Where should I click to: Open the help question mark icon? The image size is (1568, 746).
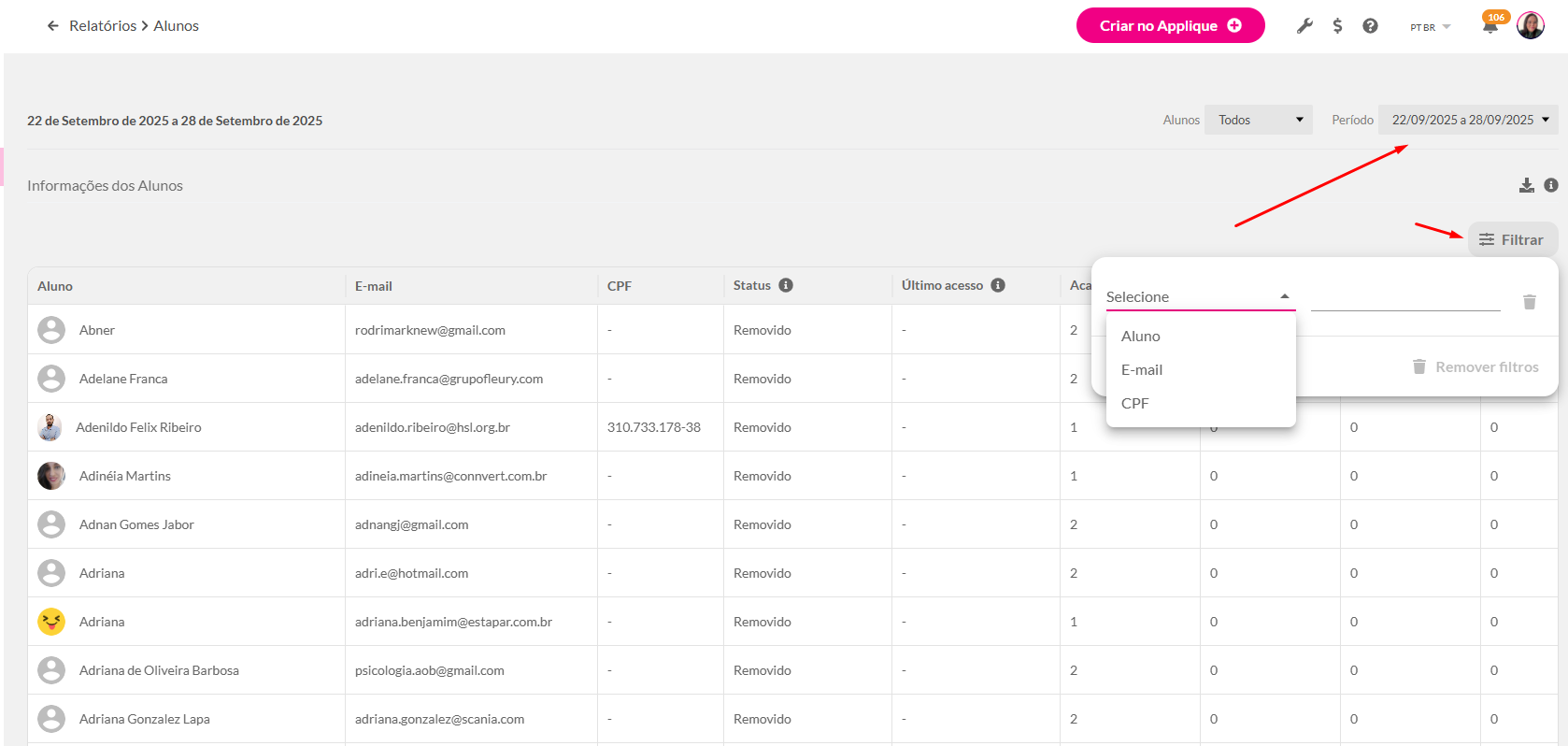pos(1370,26)
